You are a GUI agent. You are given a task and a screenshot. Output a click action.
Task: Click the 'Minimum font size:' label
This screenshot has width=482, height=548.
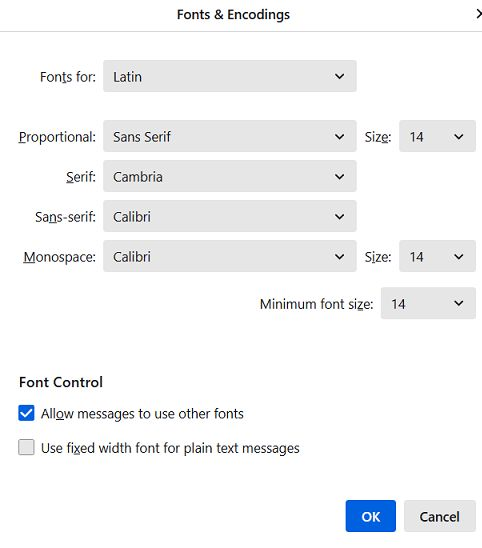point(317,304)
